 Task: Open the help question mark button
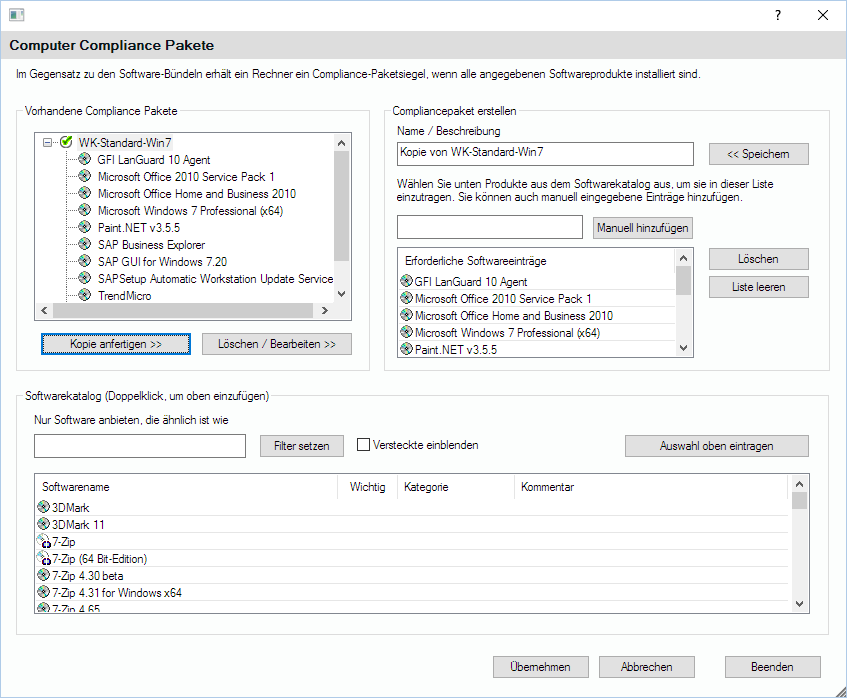pyautogui.click(x=778, y=15)
